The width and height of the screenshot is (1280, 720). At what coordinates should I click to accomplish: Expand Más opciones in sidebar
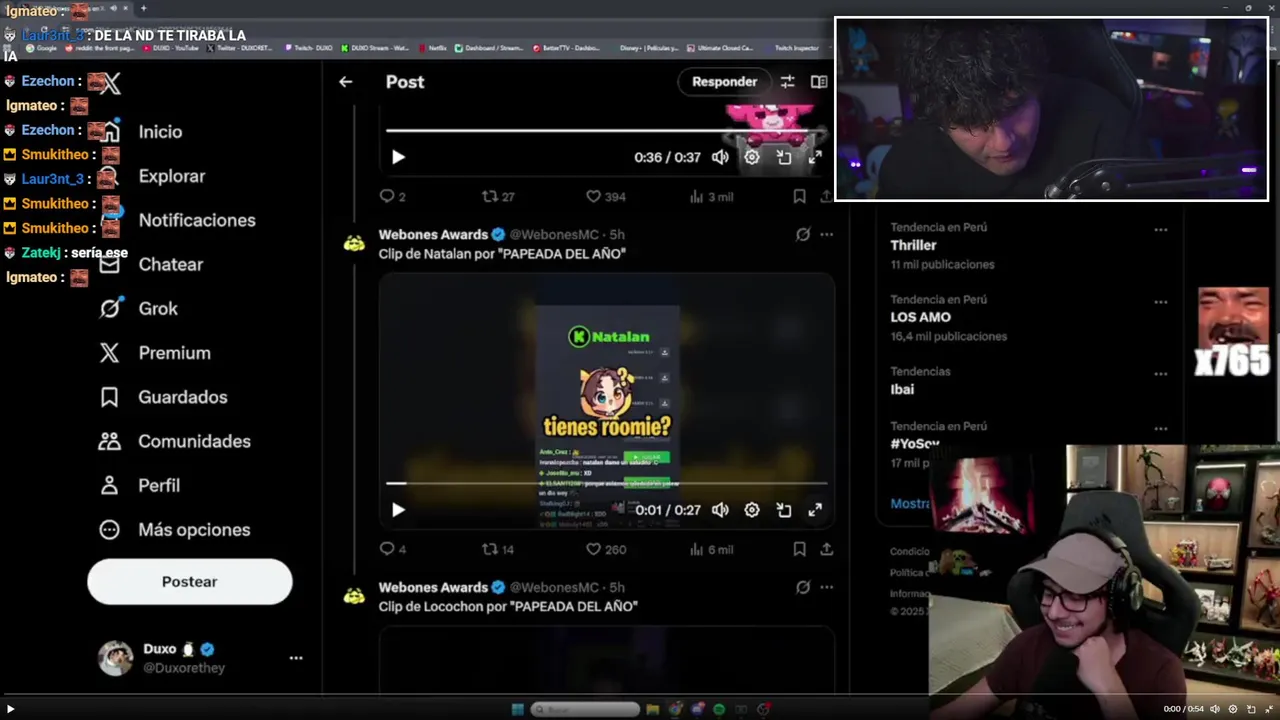pyautogui.click(x=175, y=530)
